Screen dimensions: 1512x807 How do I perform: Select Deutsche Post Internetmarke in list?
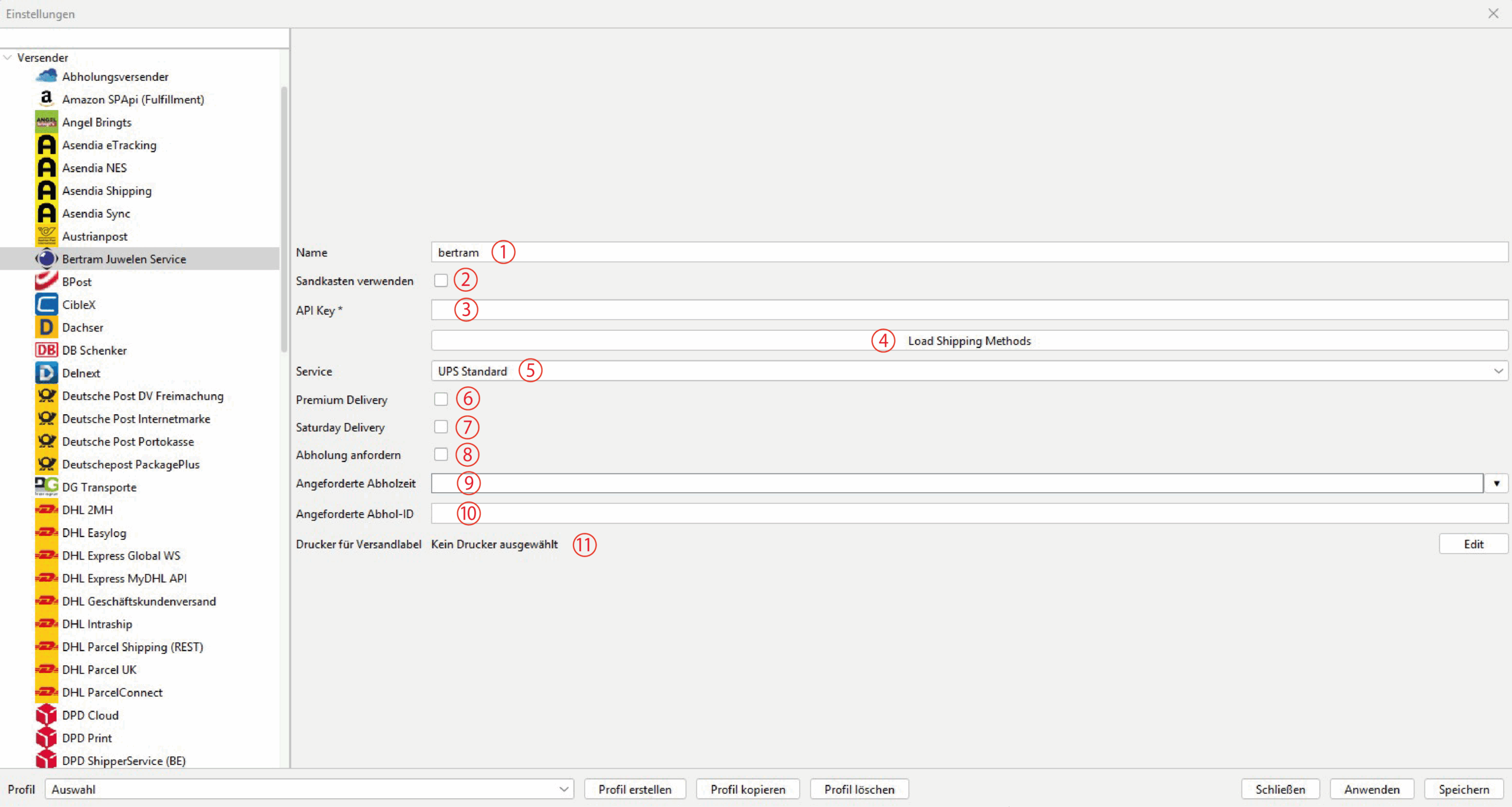136,419
